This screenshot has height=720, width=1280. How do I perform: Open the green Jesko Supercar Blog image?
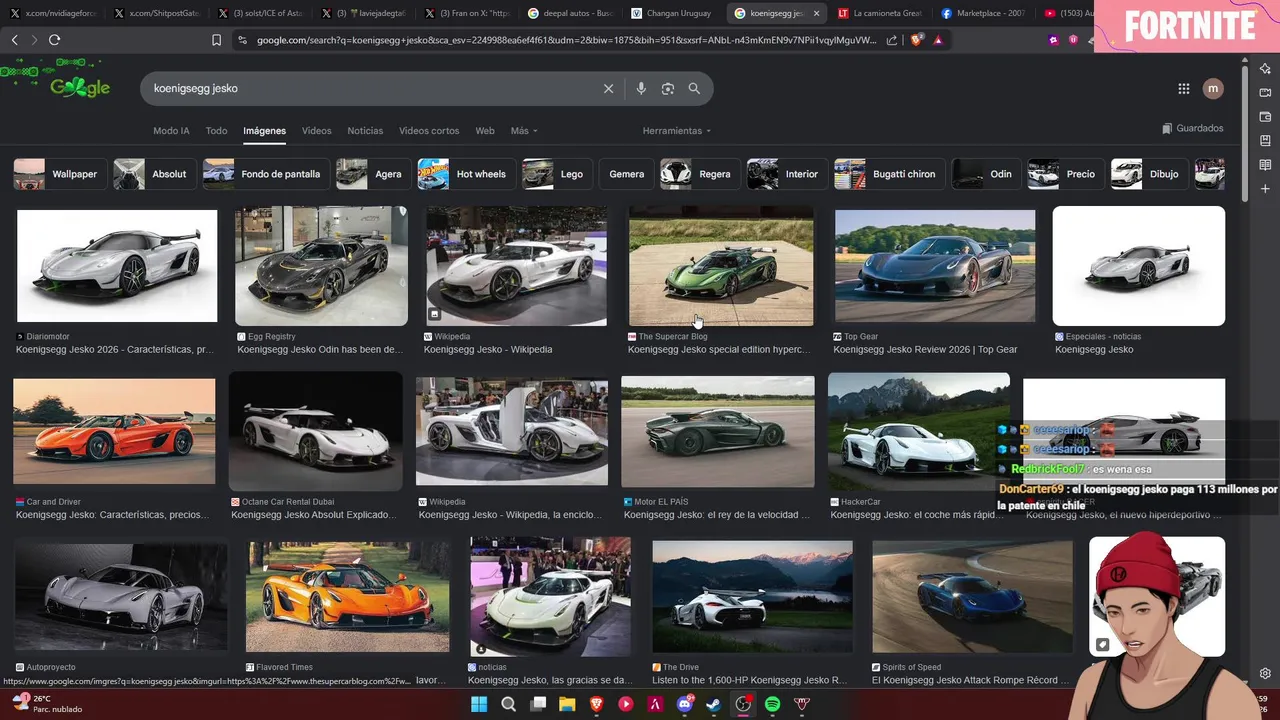coord(721,267)
